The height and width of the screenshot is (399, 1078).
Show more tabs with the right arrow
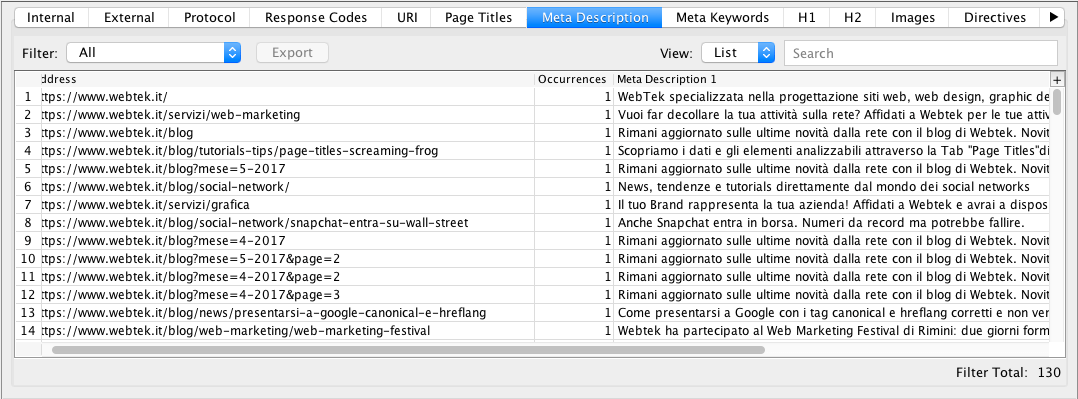point(1053,17)
